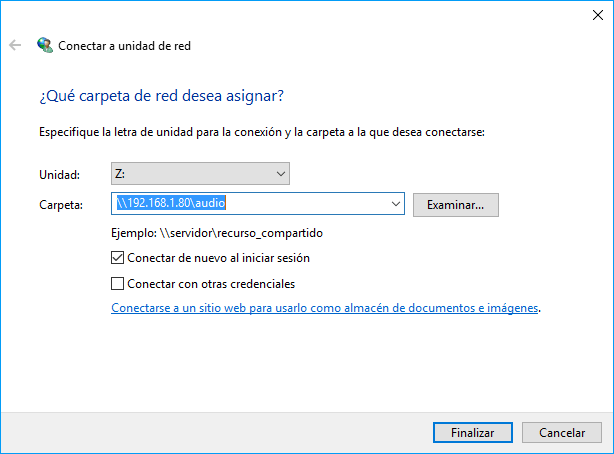The image size is (614, 454).
Task: Uncheck the Conectar de nuevo al iniciar sesión box
Action: tap(118, 258)
